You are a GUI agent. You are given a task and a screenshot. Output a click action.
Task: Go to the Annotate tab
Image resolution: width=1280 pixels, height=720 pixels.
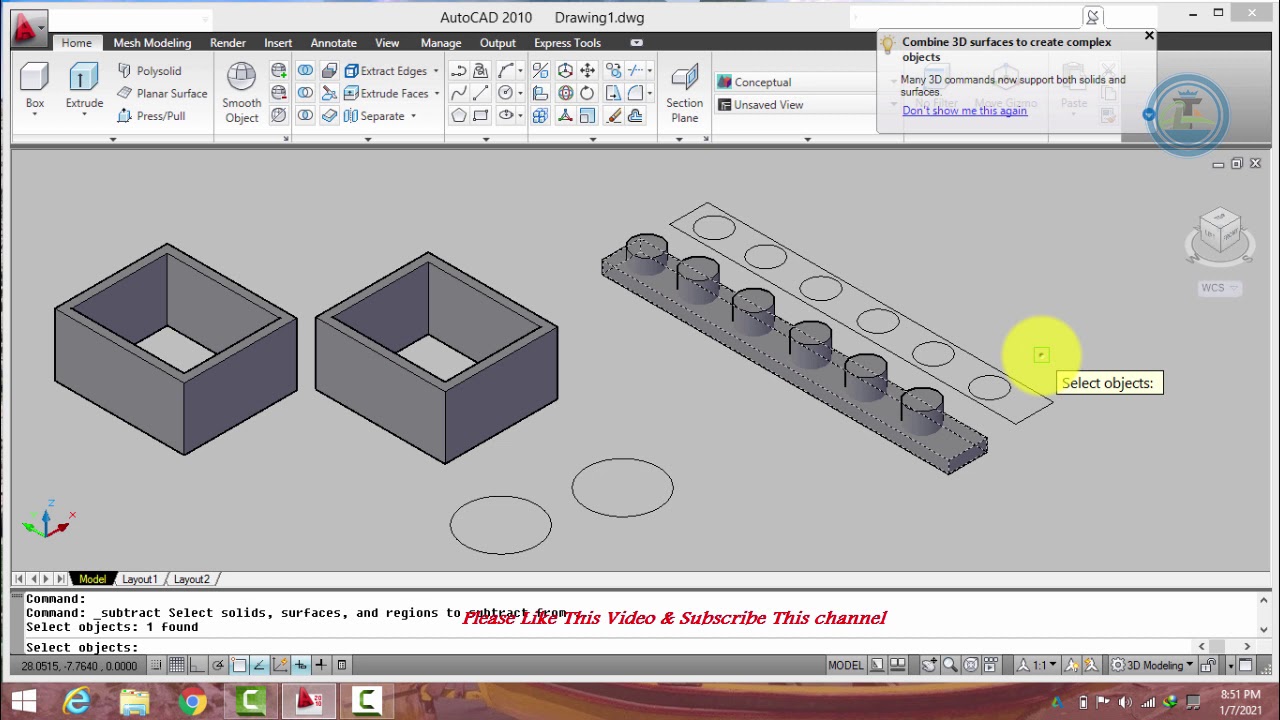click(x=333, y=43)
